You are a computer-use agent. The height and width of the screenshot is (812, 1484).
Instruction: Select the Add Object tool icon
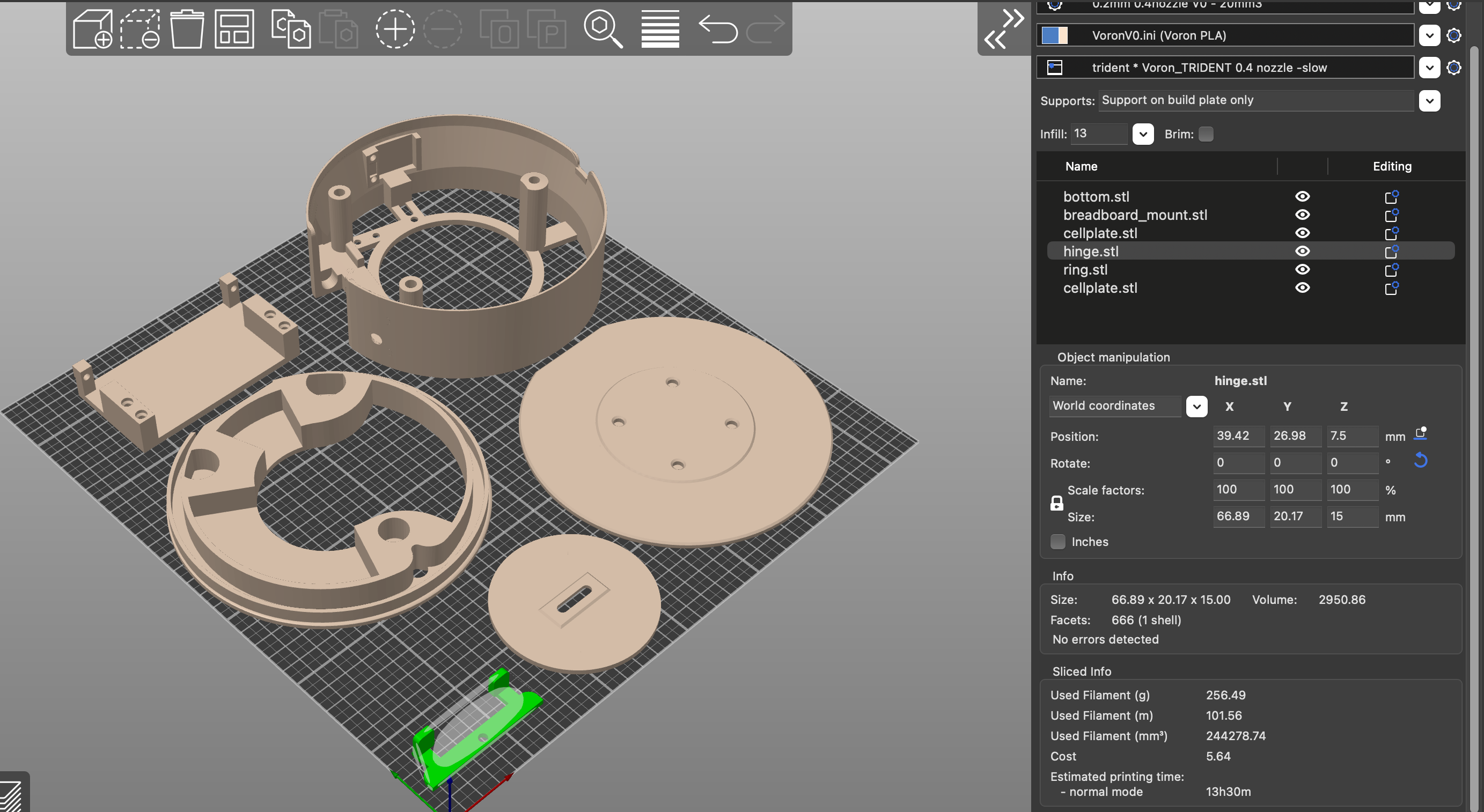94,29
